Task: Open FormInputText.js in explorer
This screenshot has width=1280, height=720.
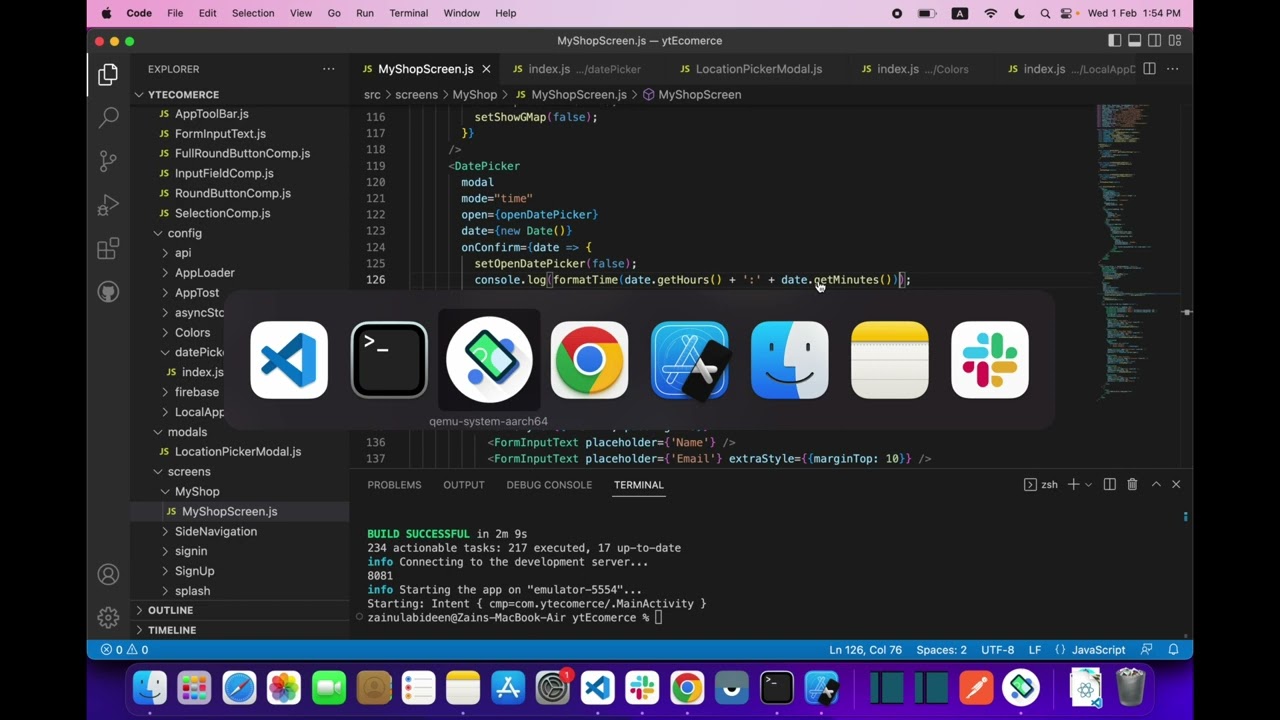Action: click(x=220, y=134)
